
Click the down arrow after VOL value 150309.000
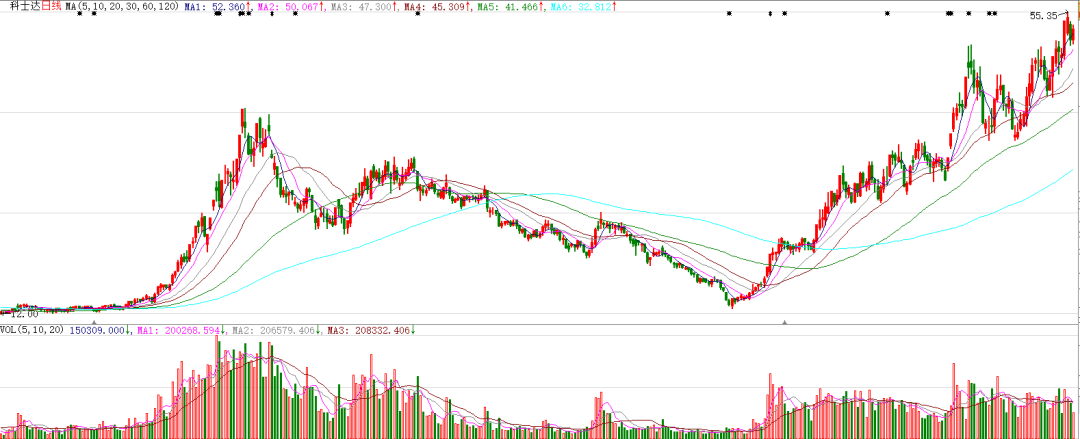tap(129, 329)
